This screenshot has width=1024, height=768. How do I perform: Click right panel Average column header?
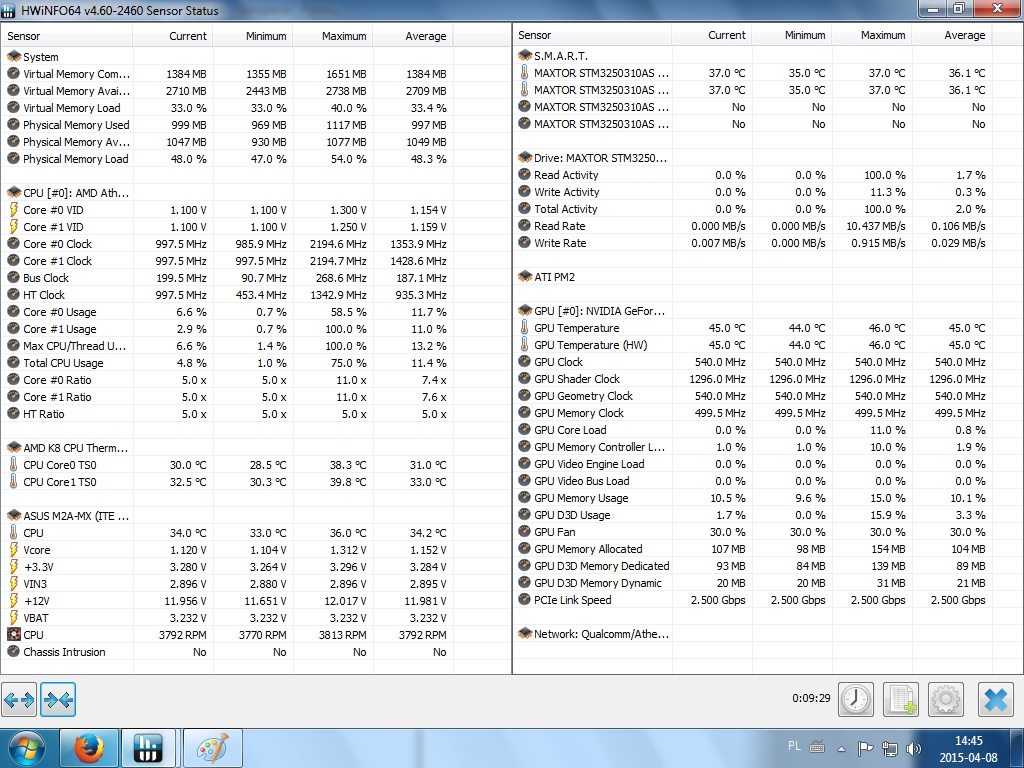coord(952,35)
